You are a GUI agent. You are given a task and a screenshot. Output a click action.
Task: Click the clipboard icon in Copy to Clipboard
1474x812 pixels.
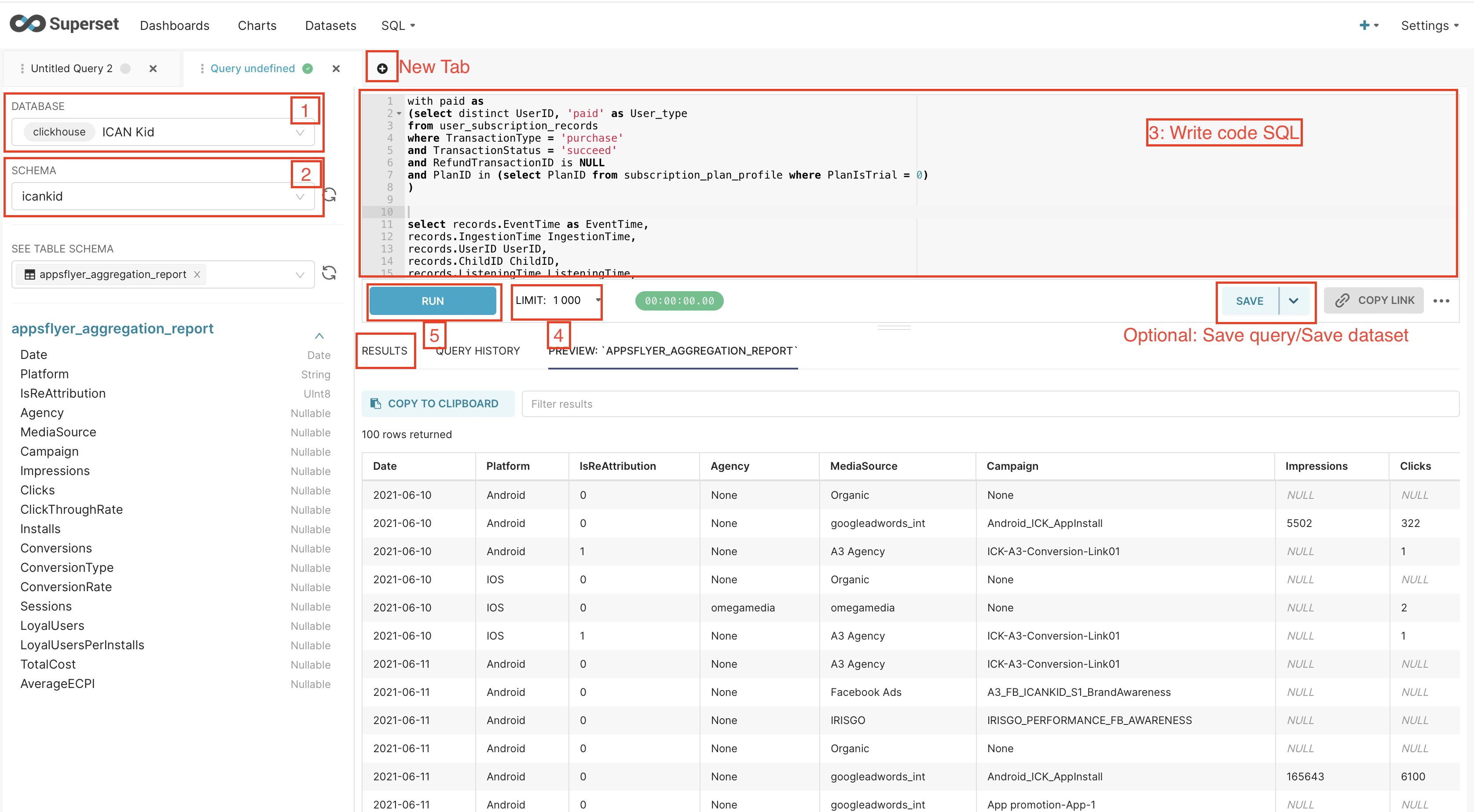(x=375, y=403)
